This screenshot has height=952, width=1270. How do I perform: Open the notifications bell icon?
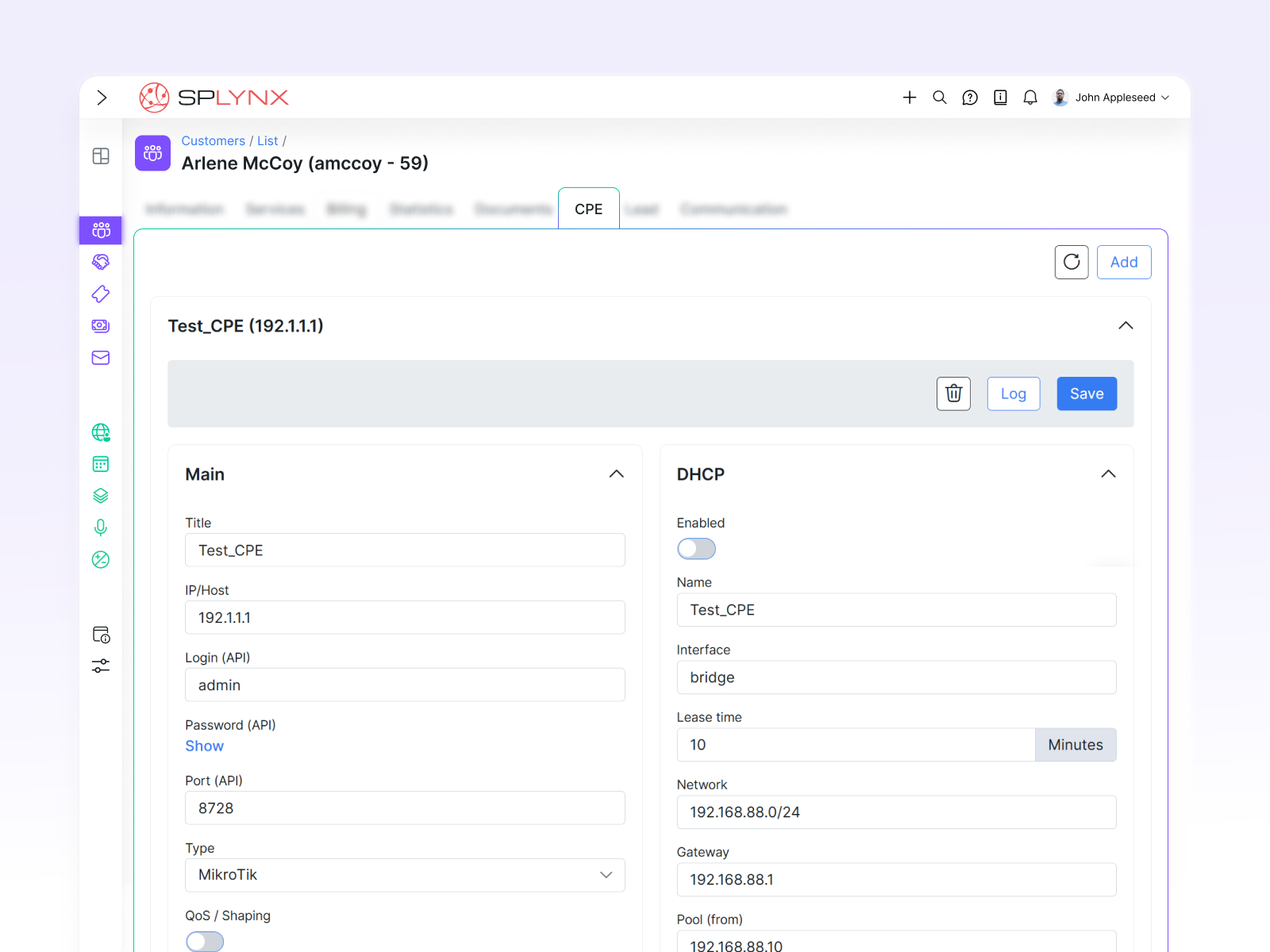1030,98
